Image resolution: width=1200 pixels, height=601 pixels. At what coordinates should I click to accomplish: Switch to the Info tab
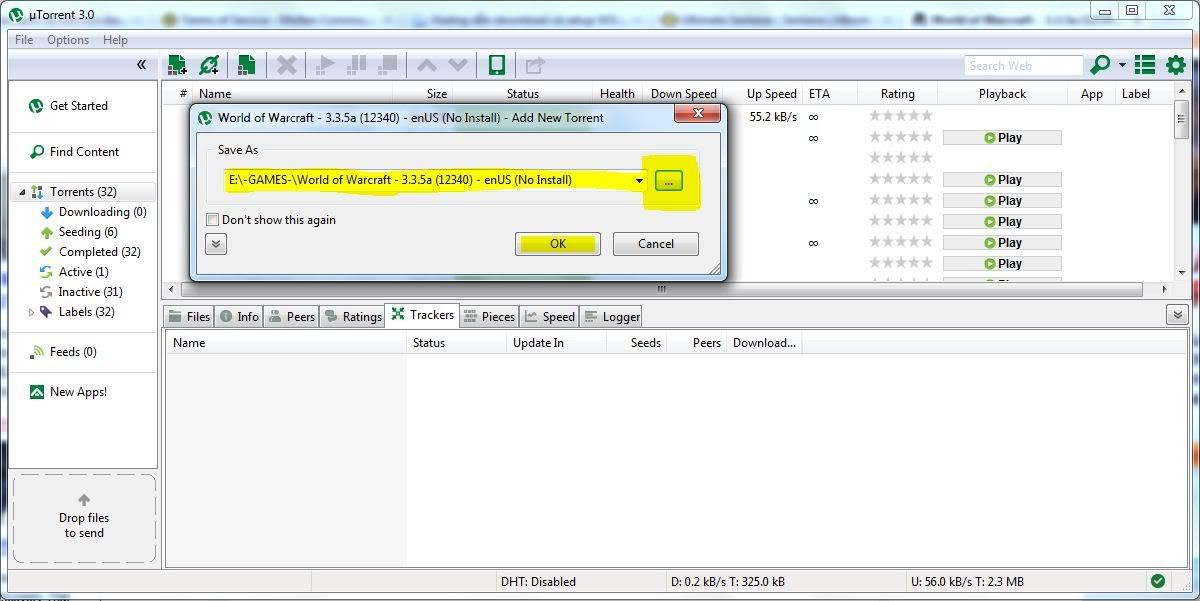point(238,317)
